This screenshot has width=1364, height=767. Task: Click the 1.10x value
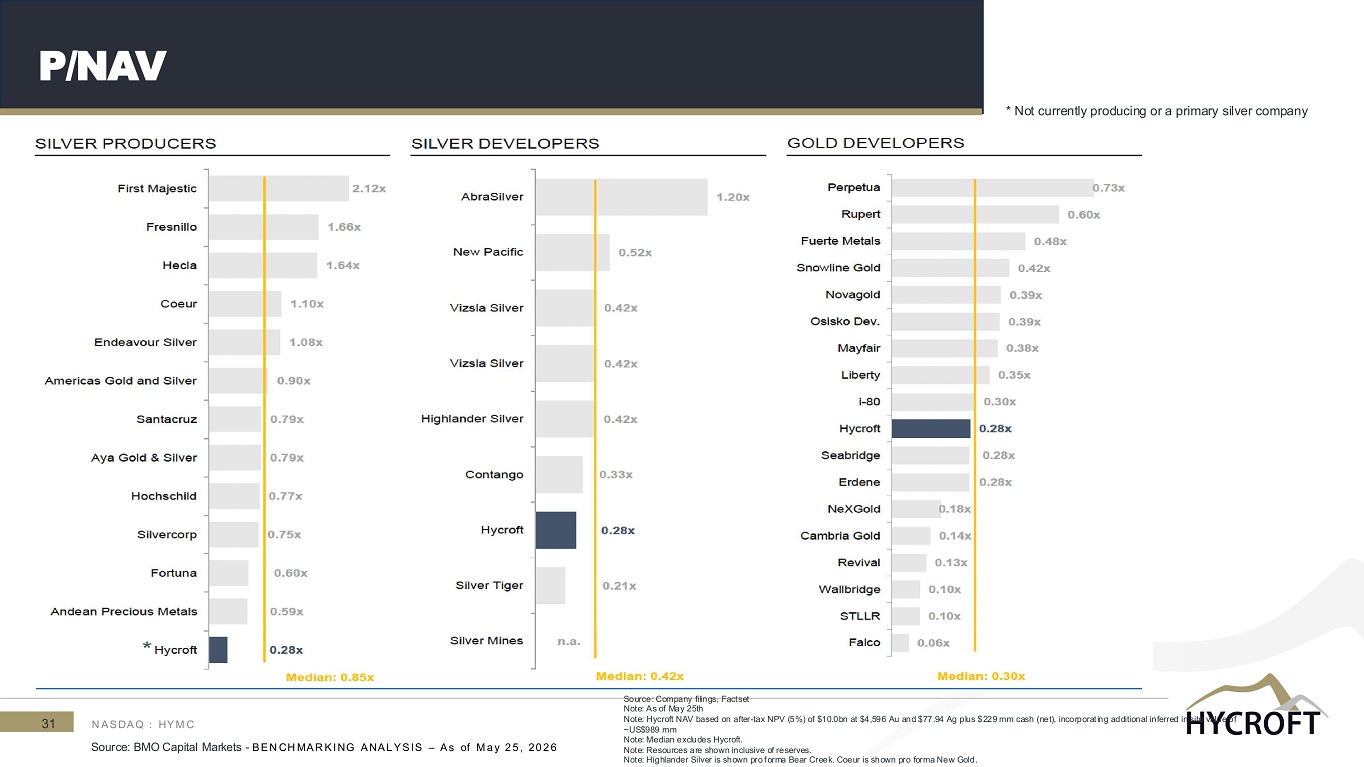tap(307, 304)
